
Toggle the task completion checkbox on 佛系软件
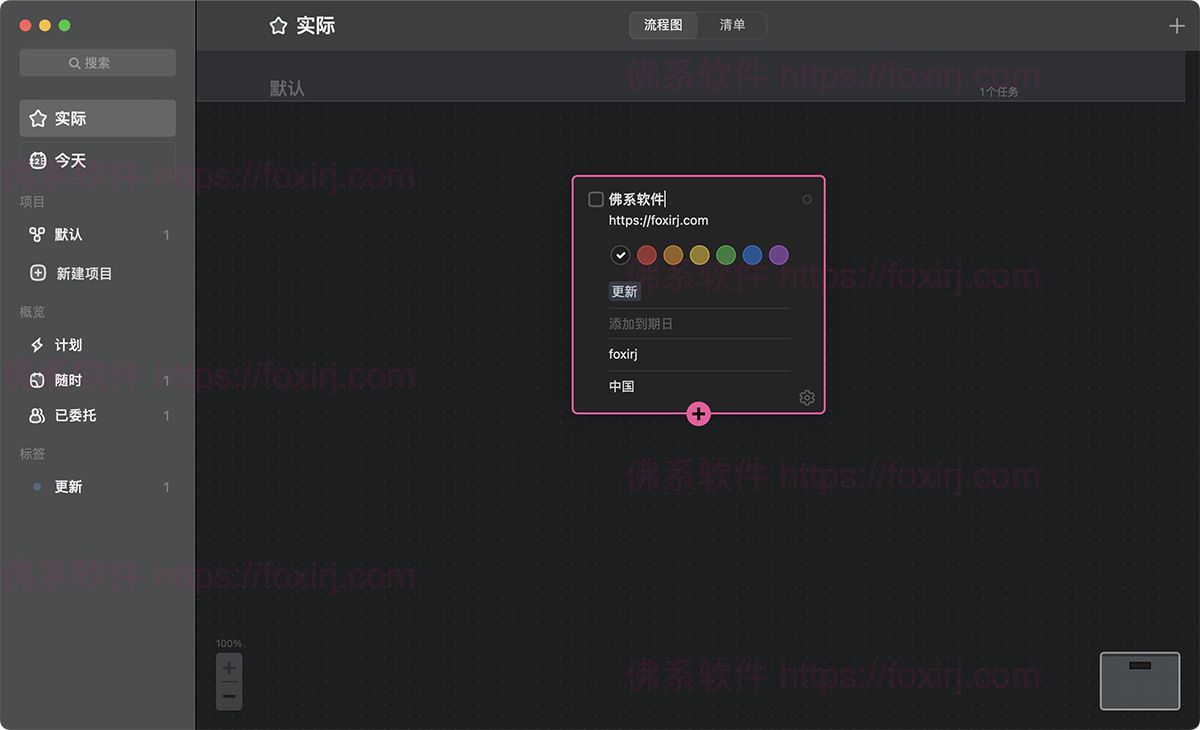[595, 199]
